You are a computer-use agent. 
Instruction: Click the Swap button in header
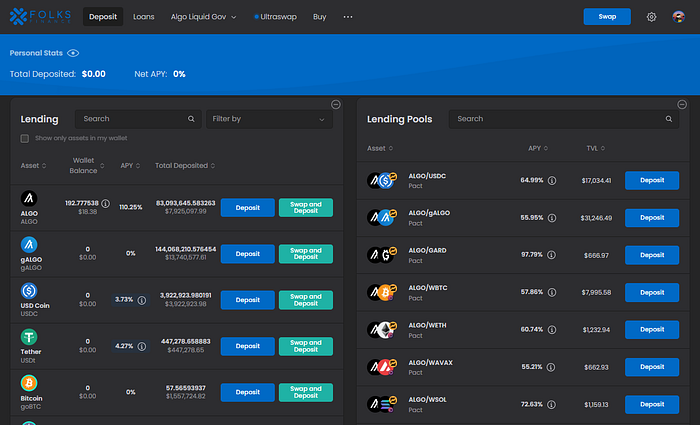coord(607,17)
